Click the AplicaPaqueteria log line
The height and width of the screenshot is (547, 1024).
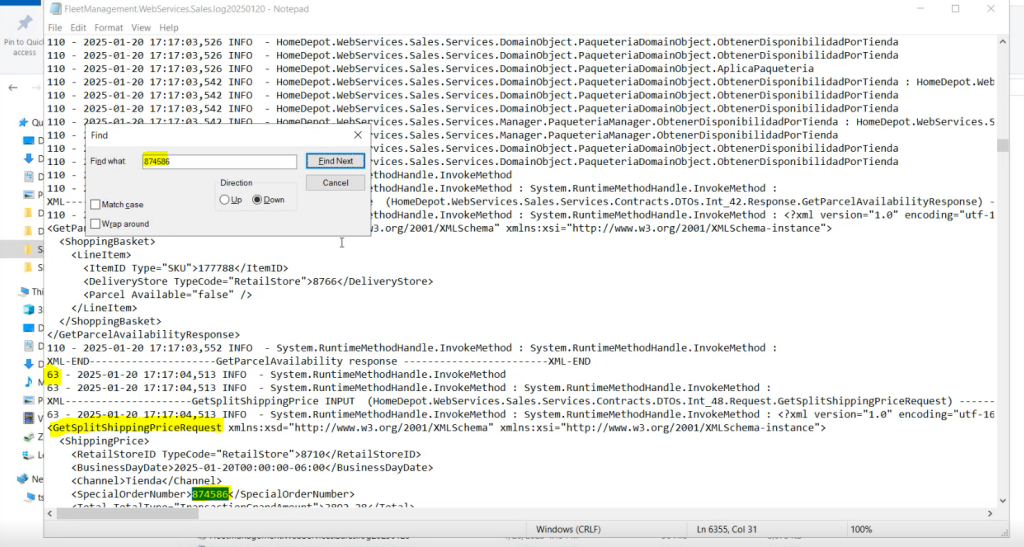pyautogui.click(x=430, y=69)
